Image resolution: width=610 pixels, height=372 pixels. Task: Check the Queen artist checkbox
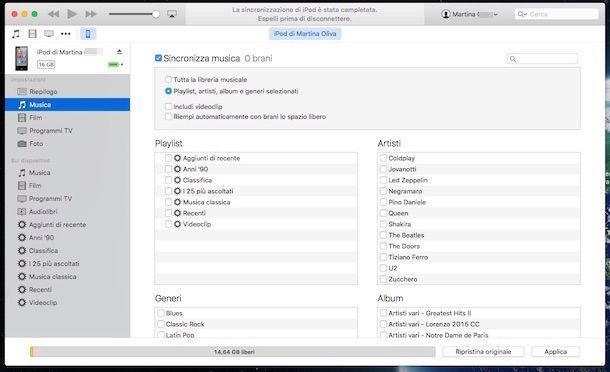[383, 213]
